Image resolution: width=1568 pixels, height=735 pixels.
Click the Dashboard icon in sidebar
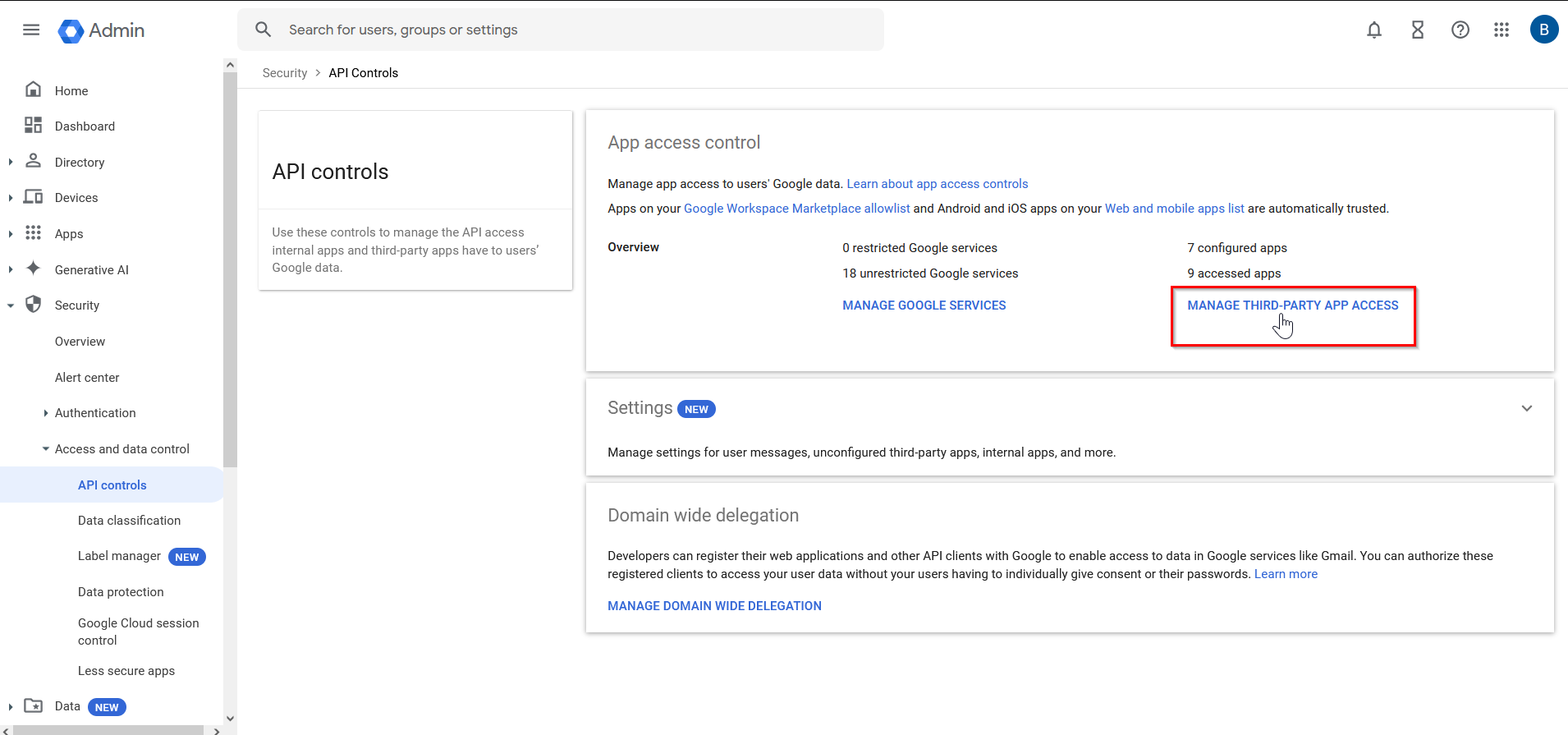click(33, 126)
